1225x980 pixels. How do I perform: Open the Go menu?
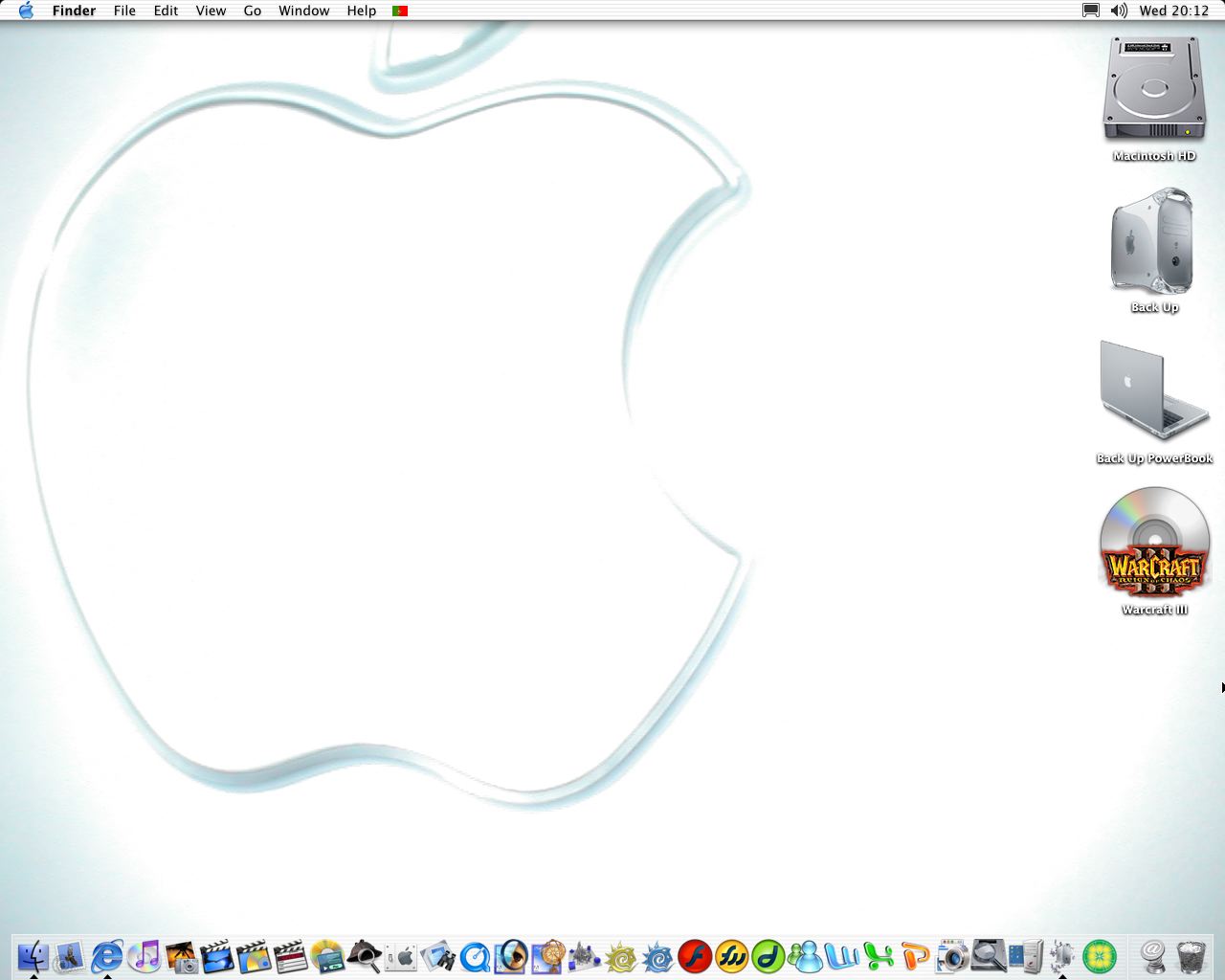253,11
